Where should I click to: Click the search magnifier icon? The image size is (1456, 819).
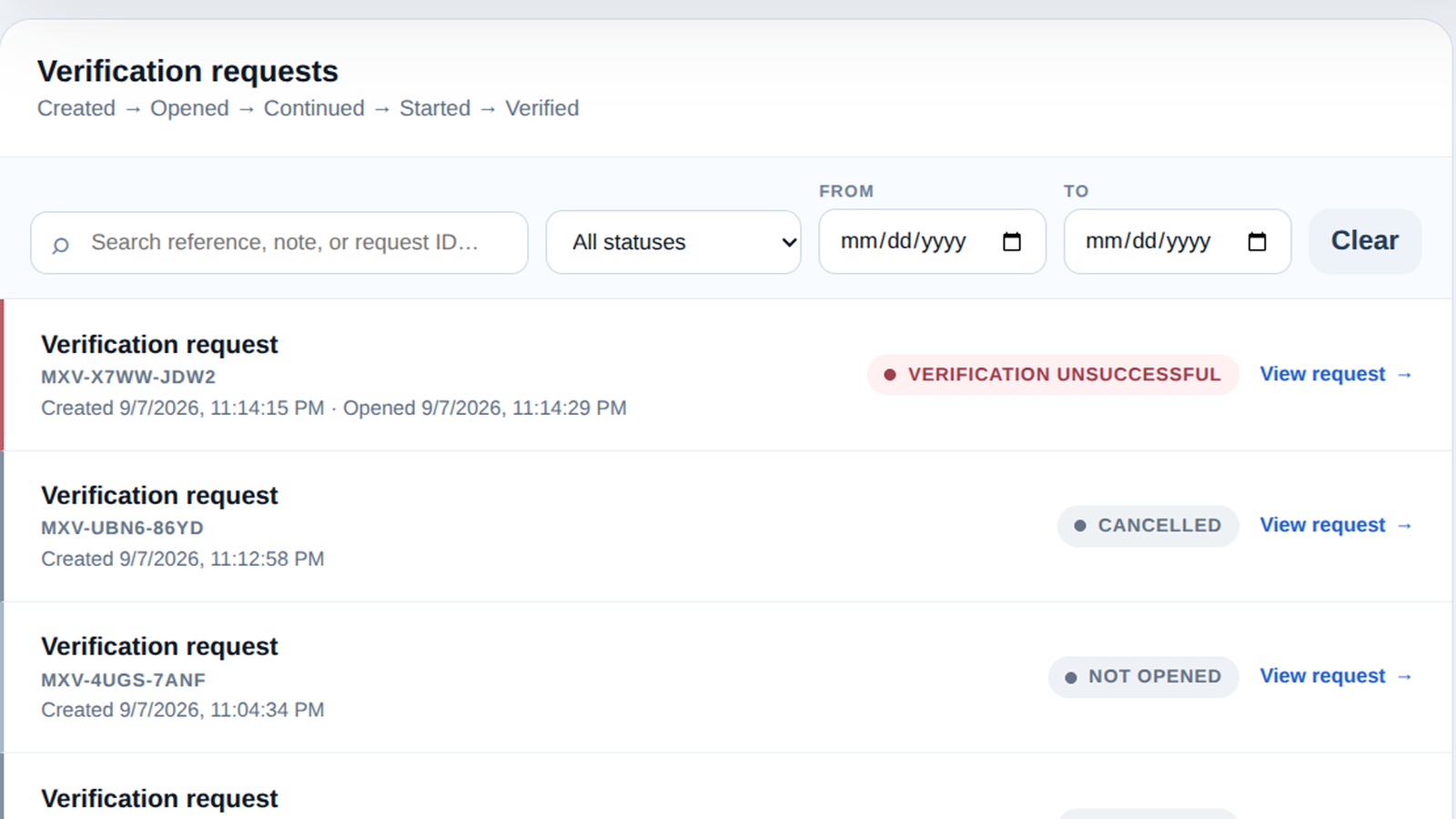60,245
